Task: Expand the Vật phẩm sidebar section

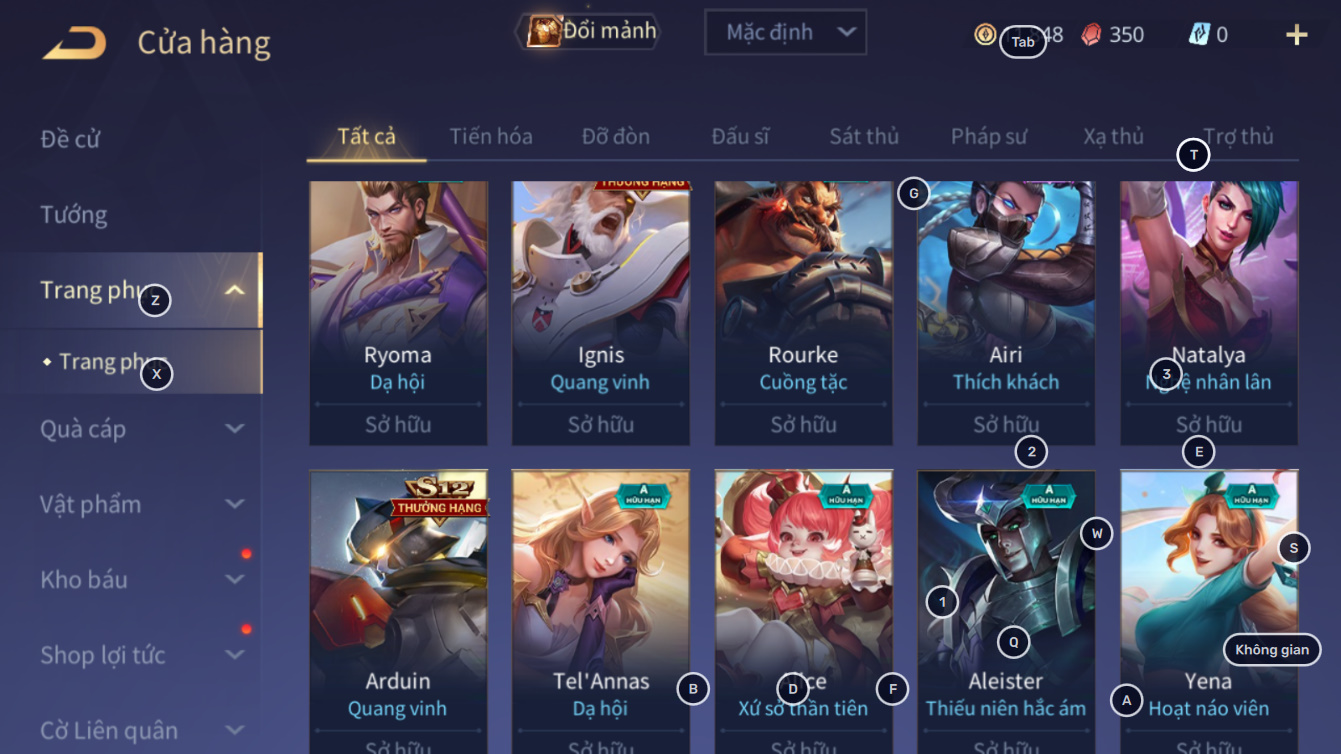Action: click(234, 504)
